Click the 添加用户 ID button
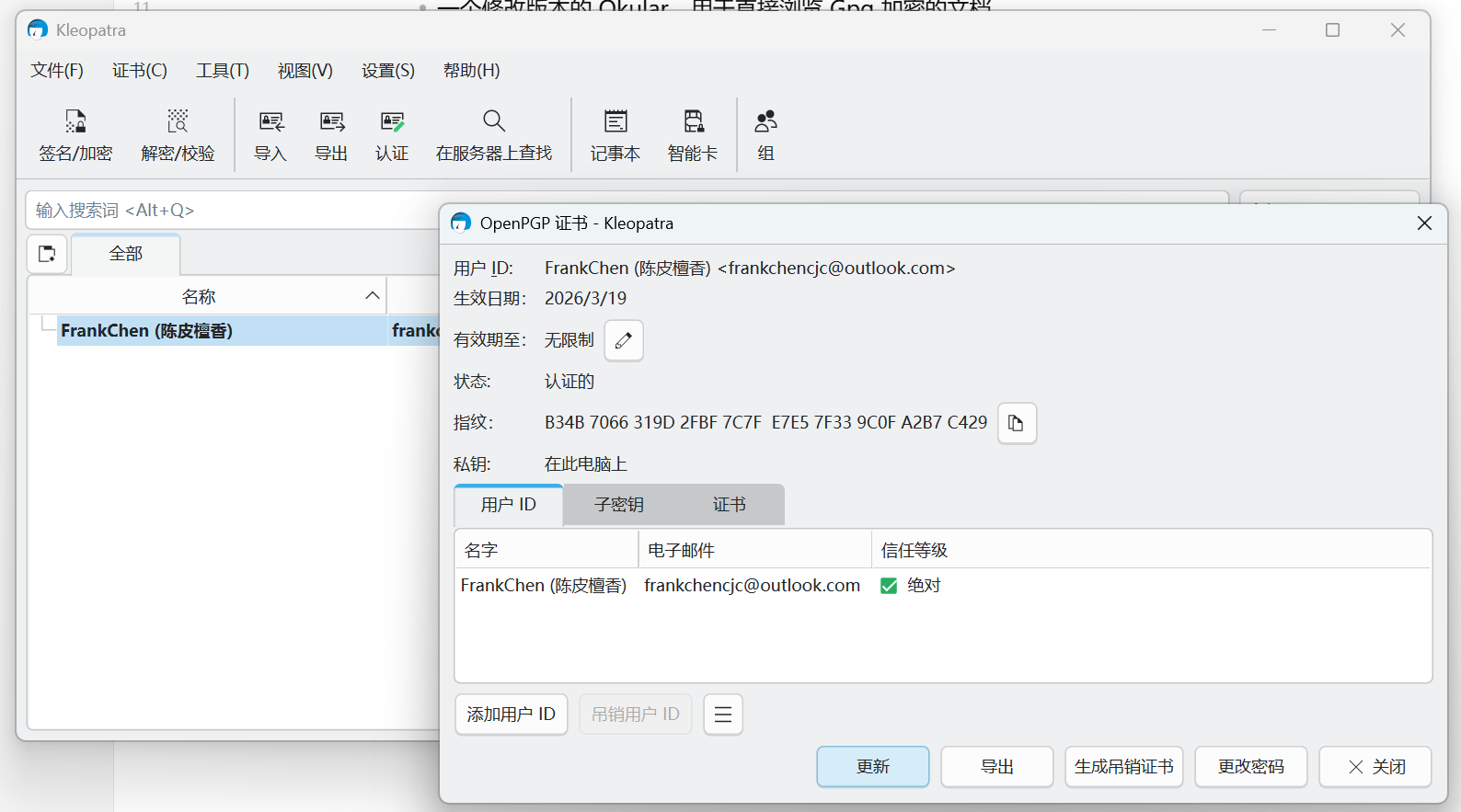1461x812 pixels. point(512,715)
